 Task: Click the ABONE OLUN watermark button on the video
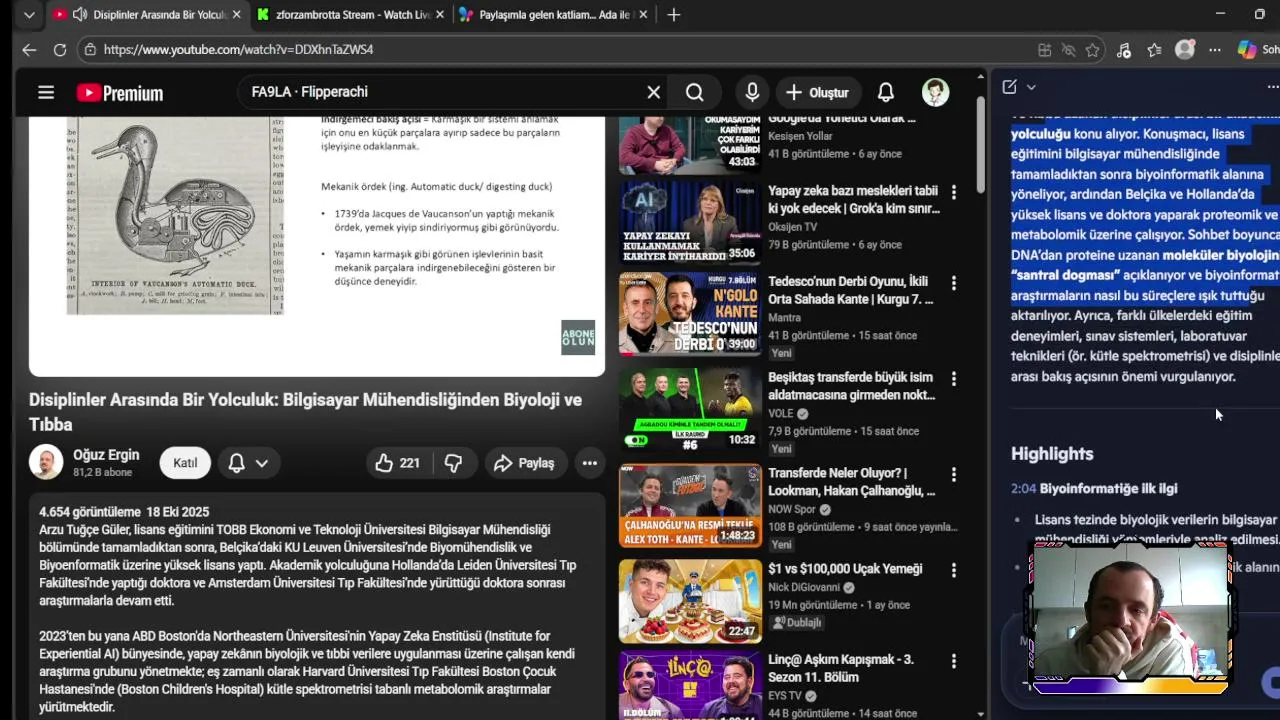578,337
